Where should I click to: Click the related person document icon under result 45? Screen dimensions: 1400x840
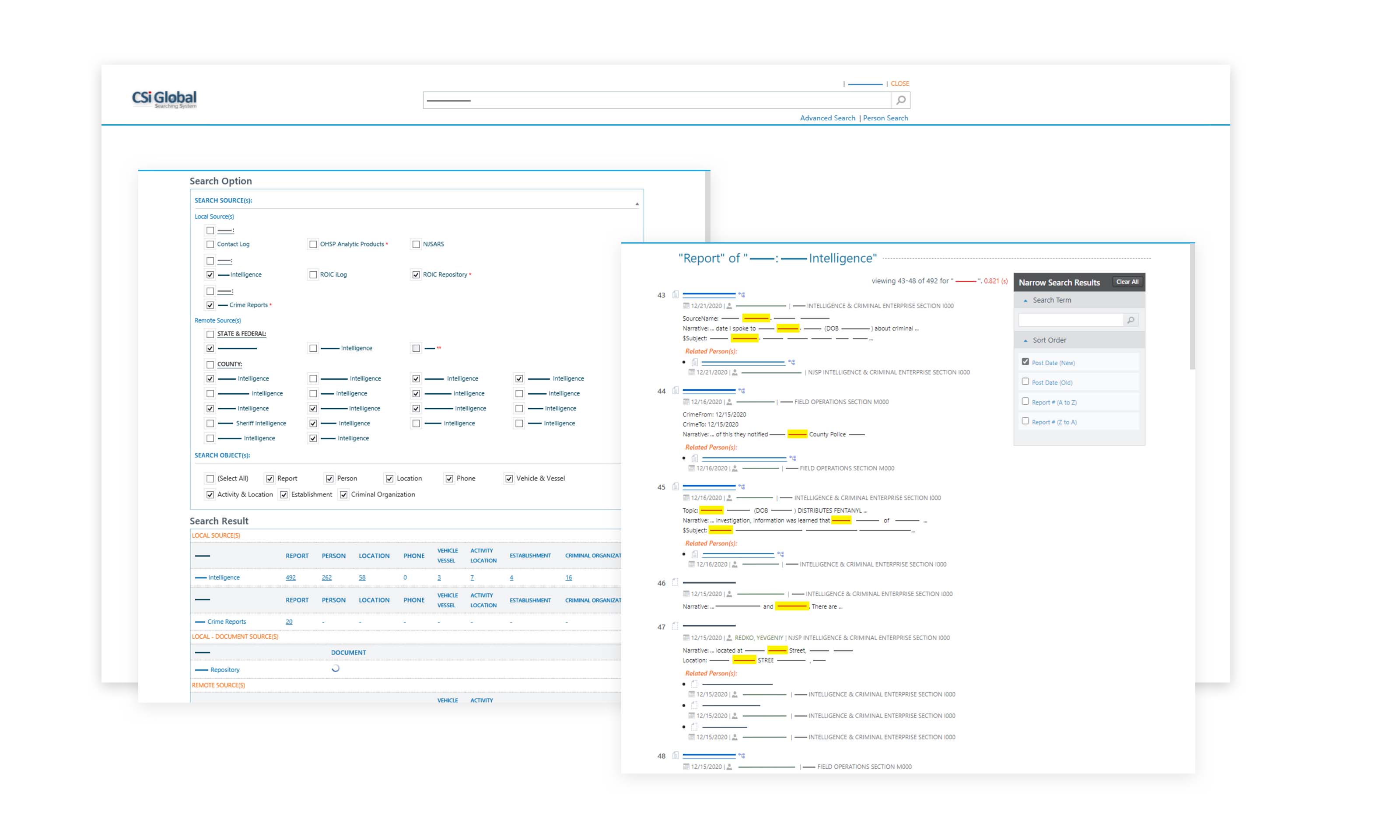(x=695, y=555)
